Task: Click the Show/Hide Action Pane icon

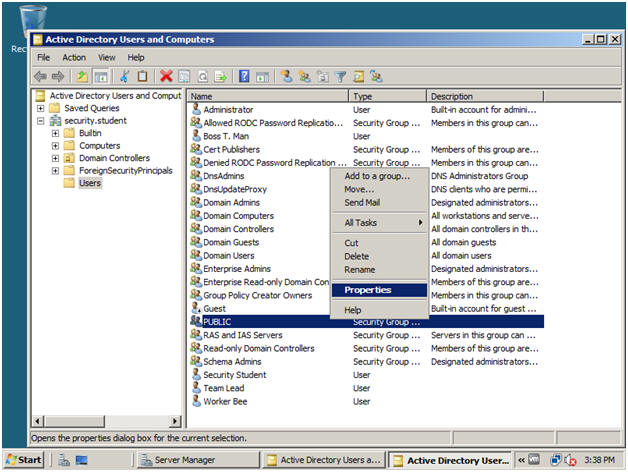Action: click(x=262, y=76)
